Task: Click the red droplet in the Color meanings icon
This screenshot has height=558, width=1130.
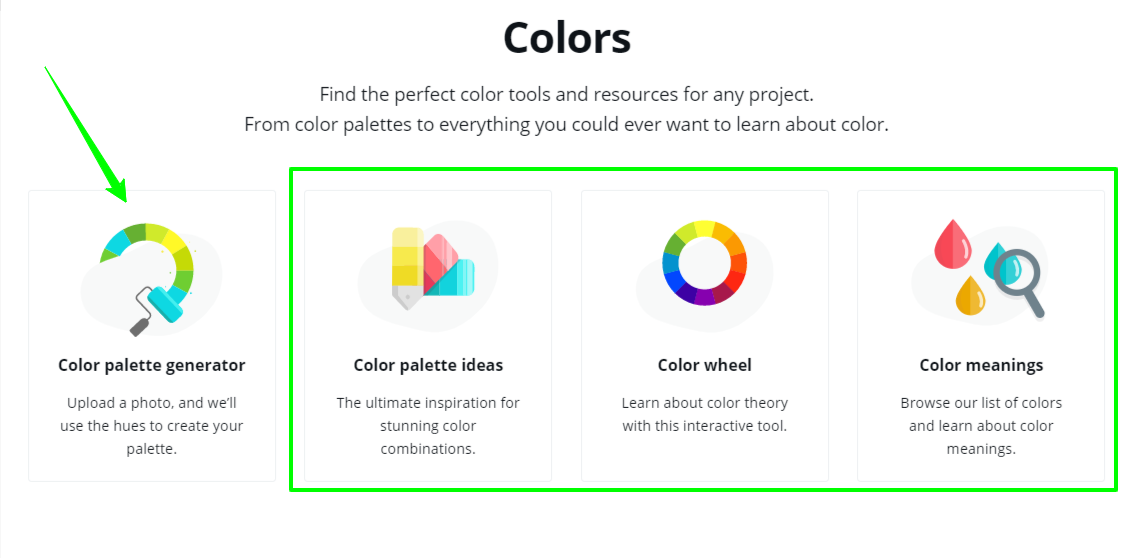Action: (952, 245)
